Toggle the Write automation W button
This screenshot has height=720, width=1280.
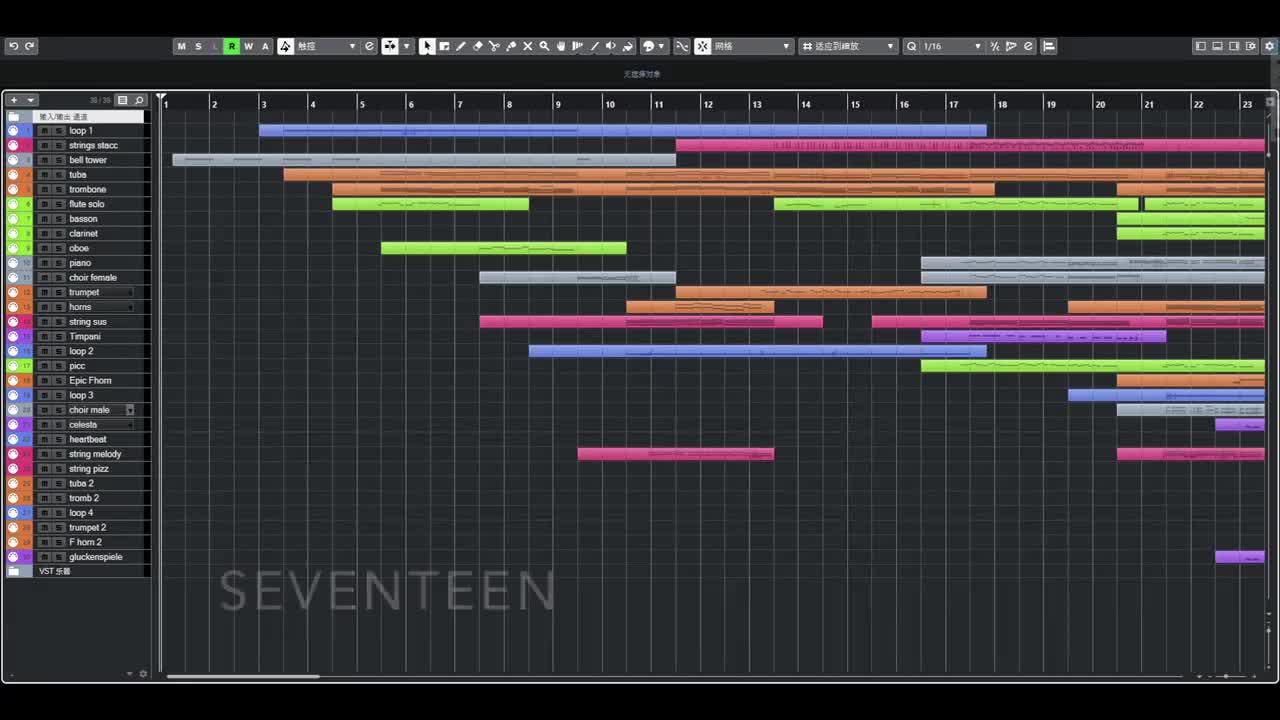(249, 46)
